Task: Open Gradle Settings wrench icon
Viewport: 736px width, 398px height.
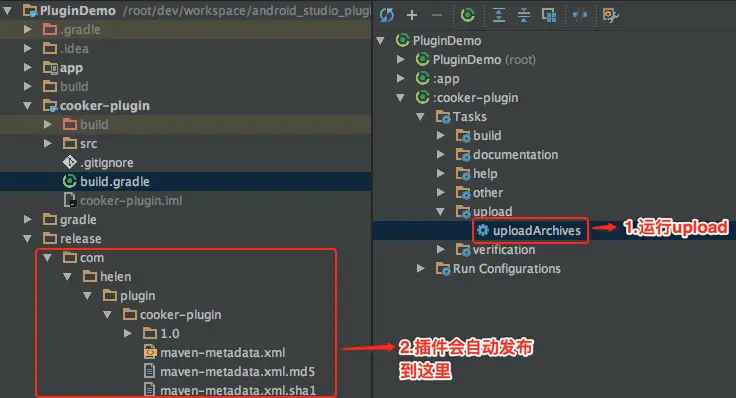Action: 610,15
